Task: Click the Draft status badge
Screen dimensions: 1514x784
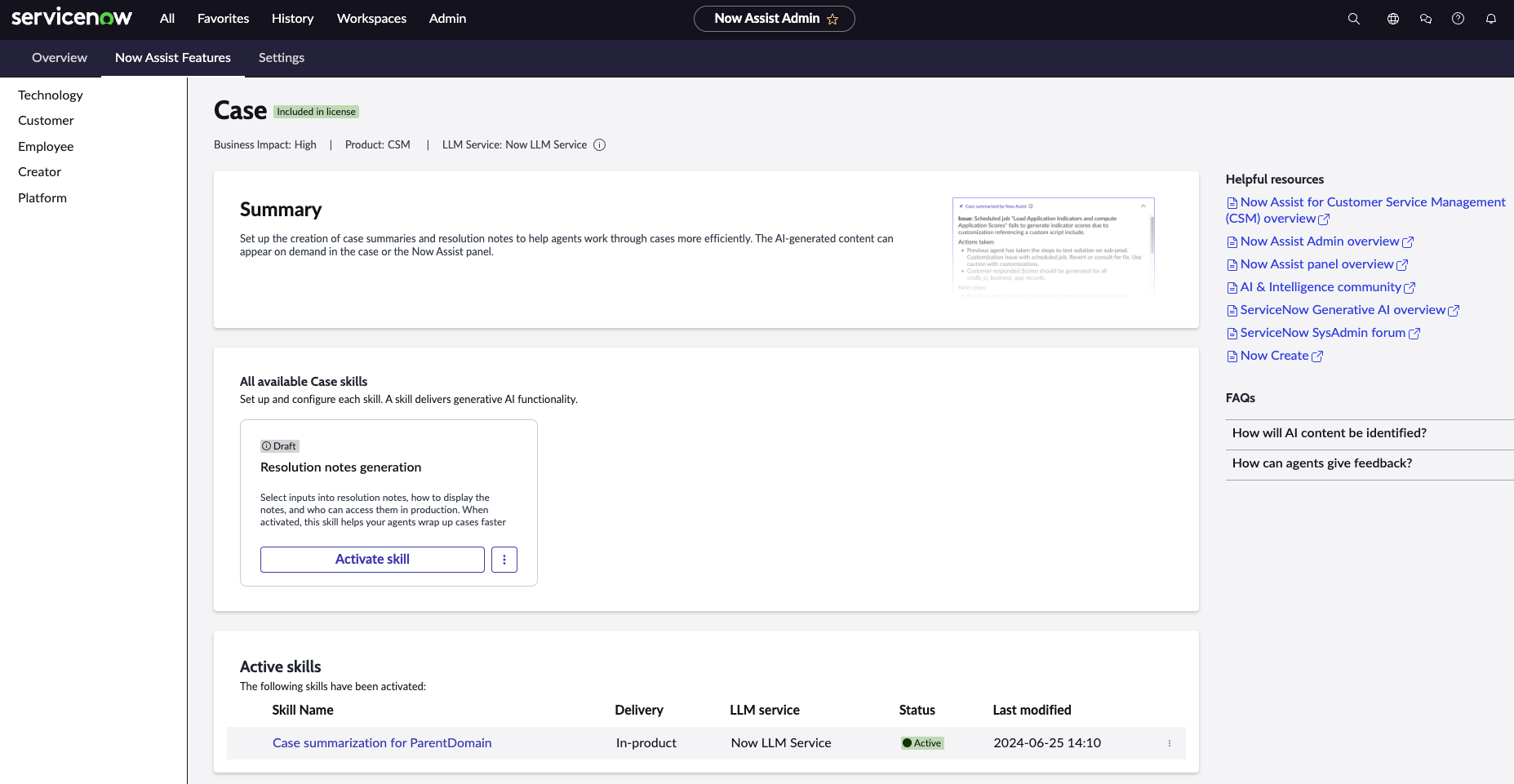Action: click(280, 446)
